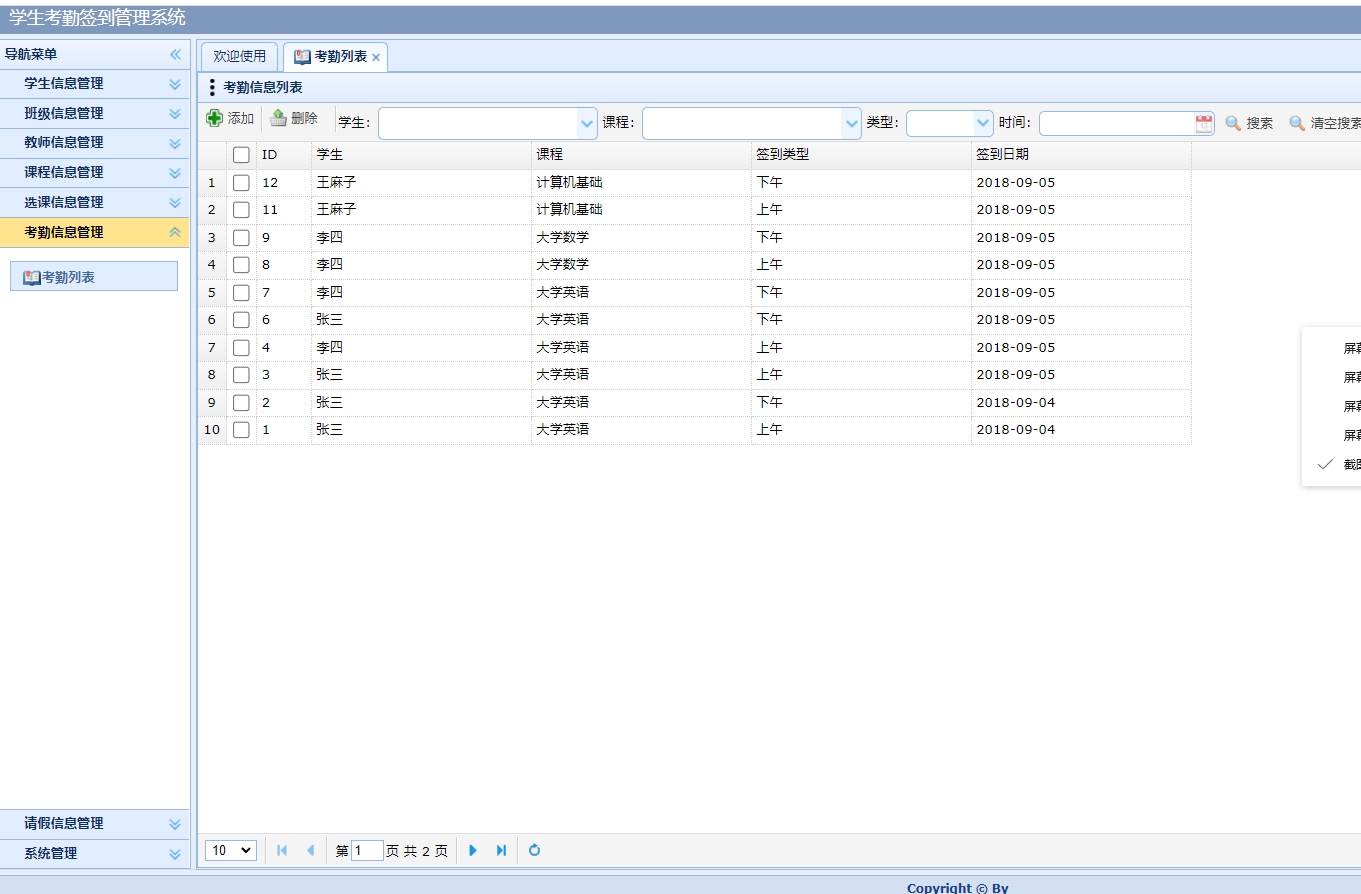
Task: Open the page size dropdown showing 10
Action: pos(231,850)
